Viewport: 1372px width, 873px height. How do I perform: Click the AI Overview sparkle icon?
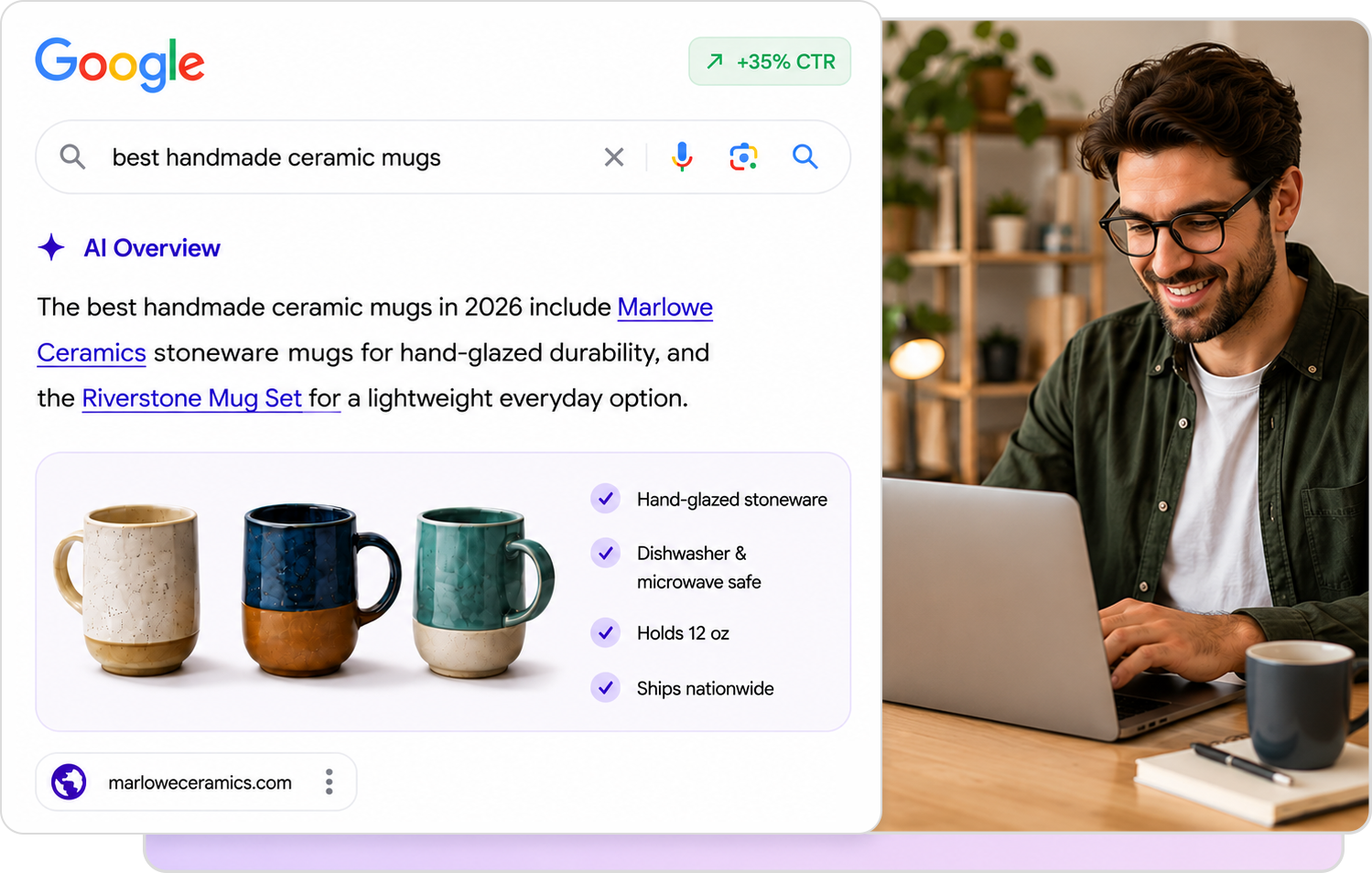[x=51, y=247]
